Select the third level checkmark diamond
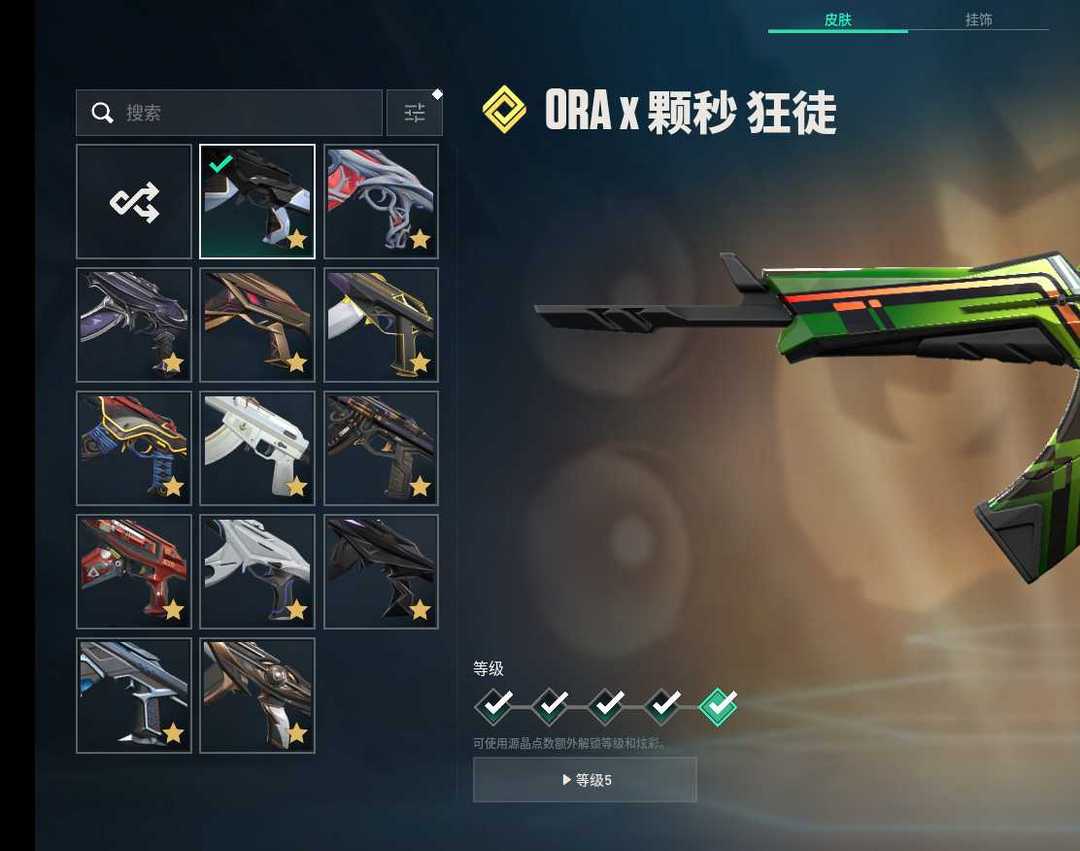1080x851 pixels. 606,706
